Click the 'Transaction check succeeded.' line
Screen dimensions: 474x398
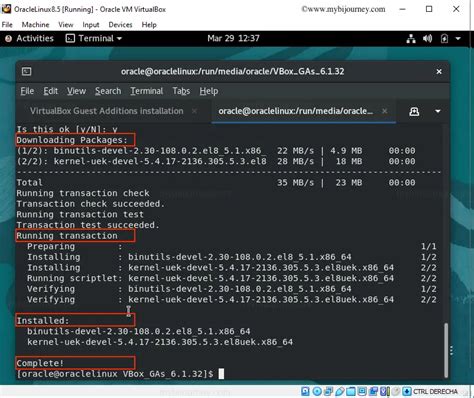coord(90,204)
